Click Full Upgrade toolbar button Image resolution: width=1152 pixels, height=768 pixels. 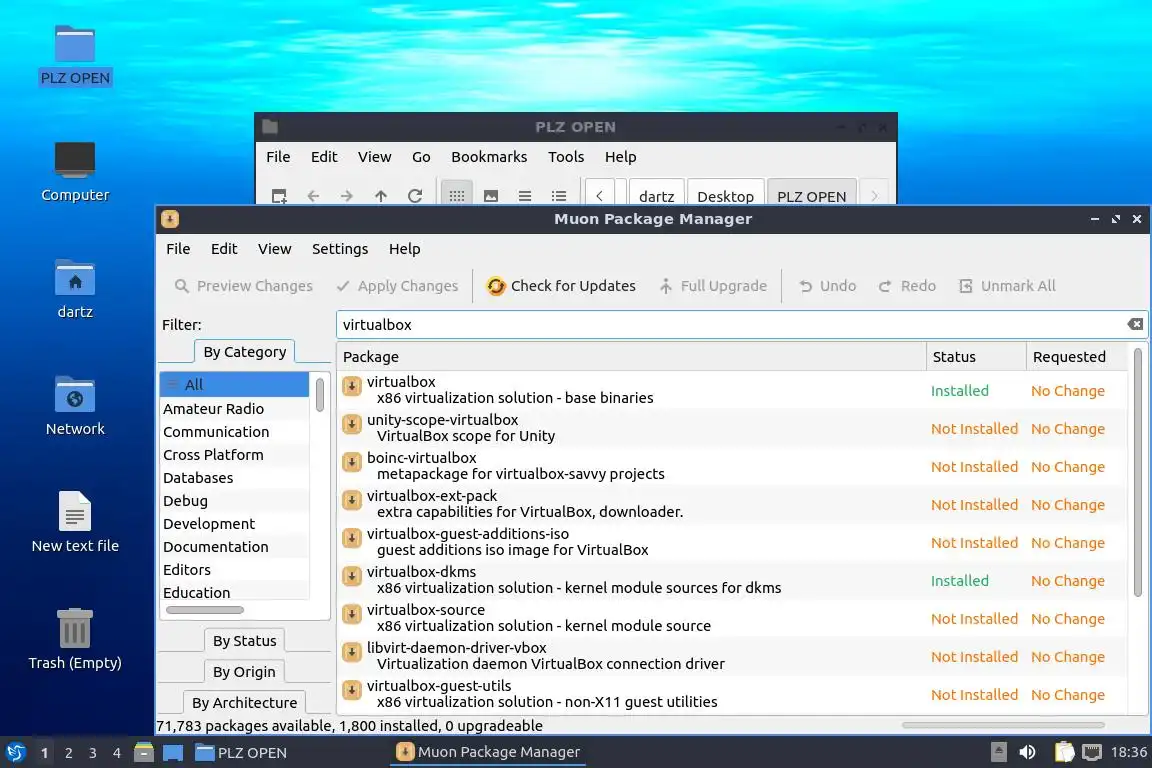[x=713, y=286]
